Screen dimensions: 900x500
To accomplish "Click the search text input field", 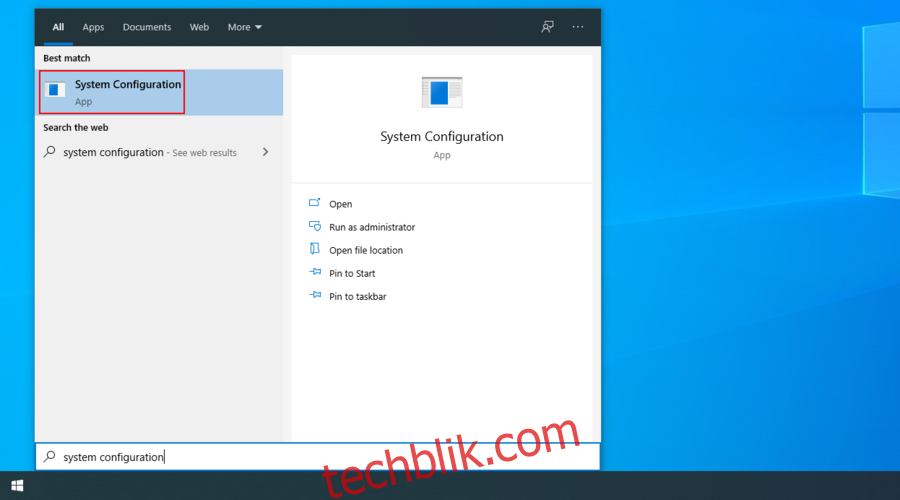I will [318, 456].
